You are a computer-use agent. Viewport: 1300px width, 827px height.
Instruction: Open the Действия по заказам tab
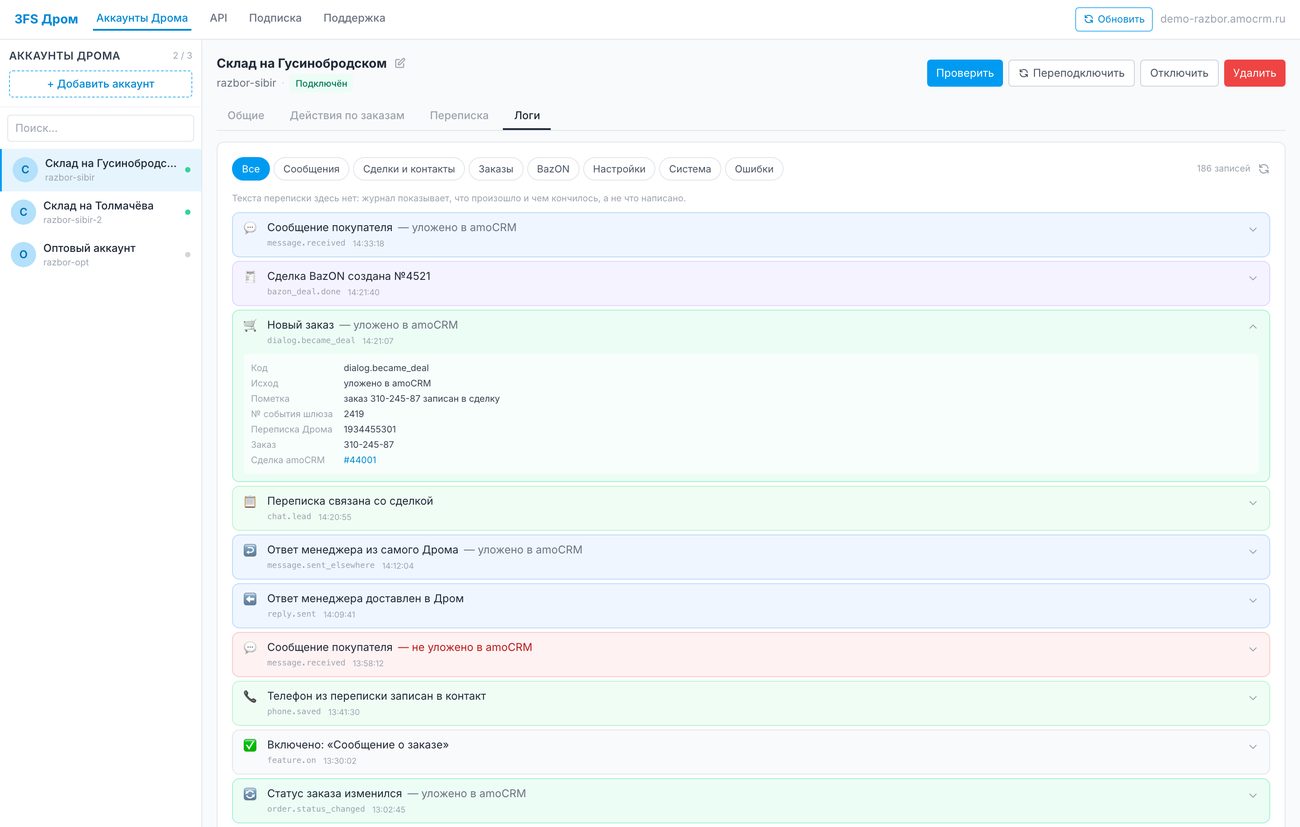tap(347, 116)
